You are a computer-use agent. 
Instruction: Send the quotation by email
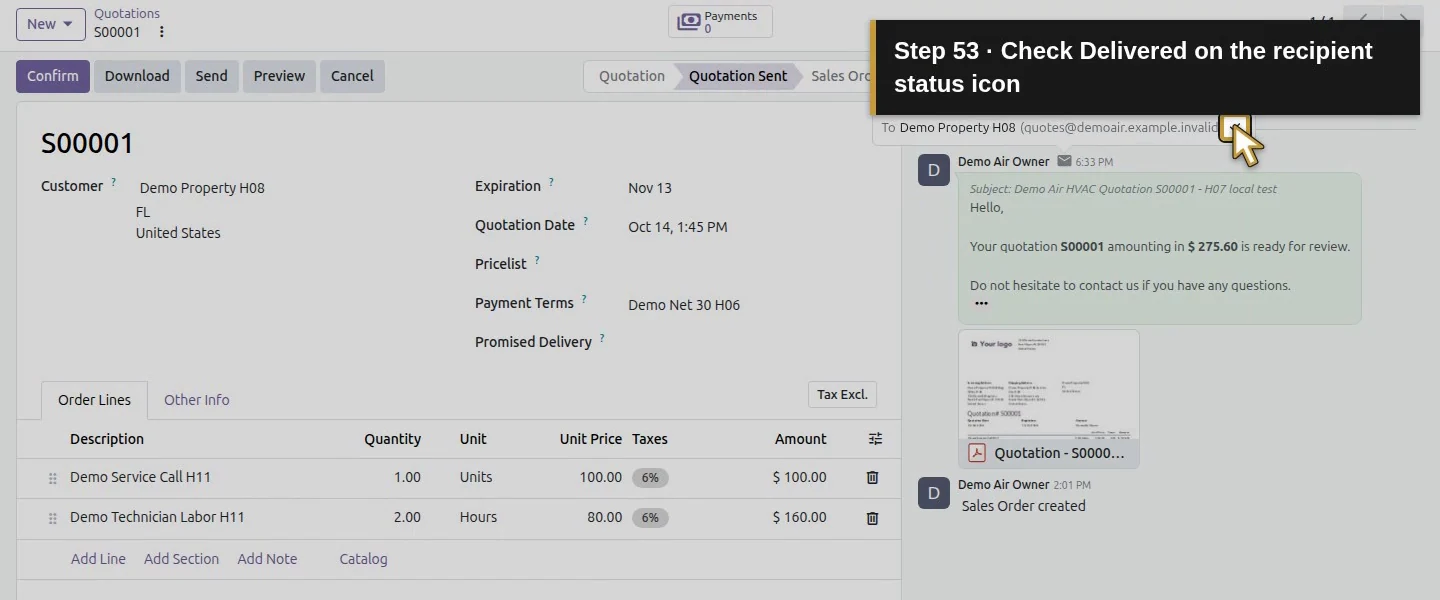212,76
